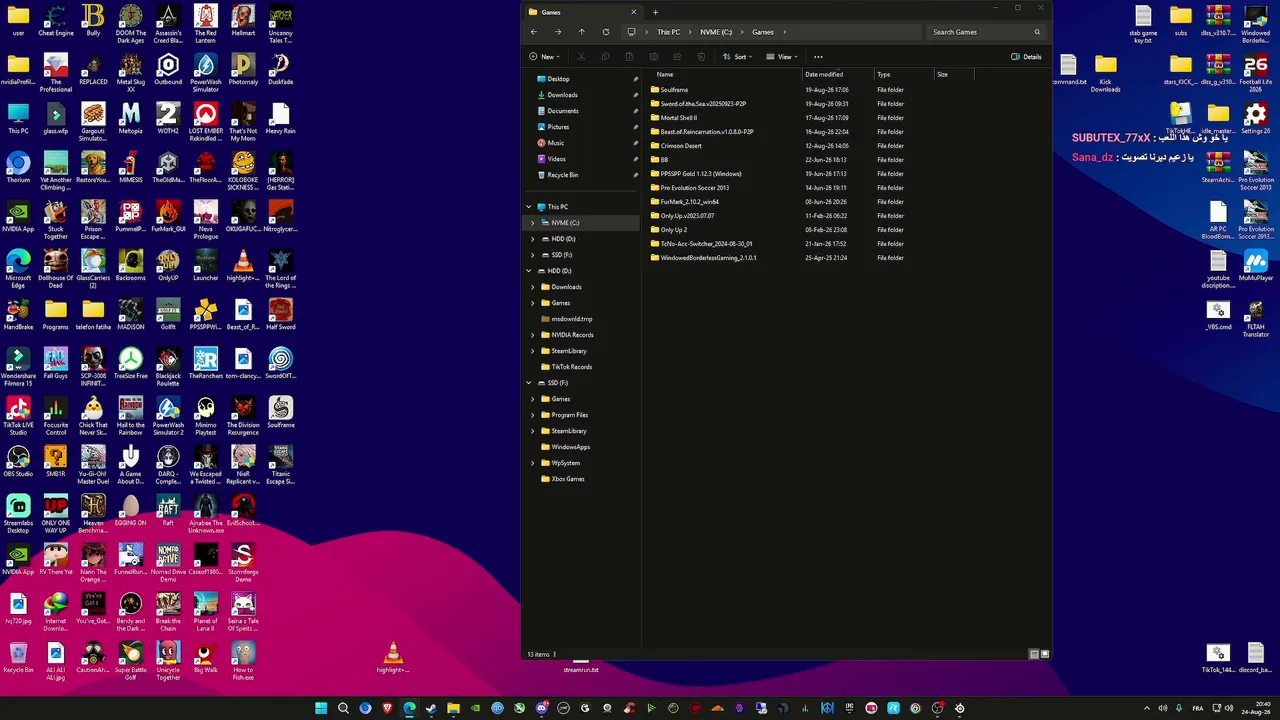Expand the NVIDIA Records folder node
This screenshot has height=720, width=1280.
click(x=533, y=335)
